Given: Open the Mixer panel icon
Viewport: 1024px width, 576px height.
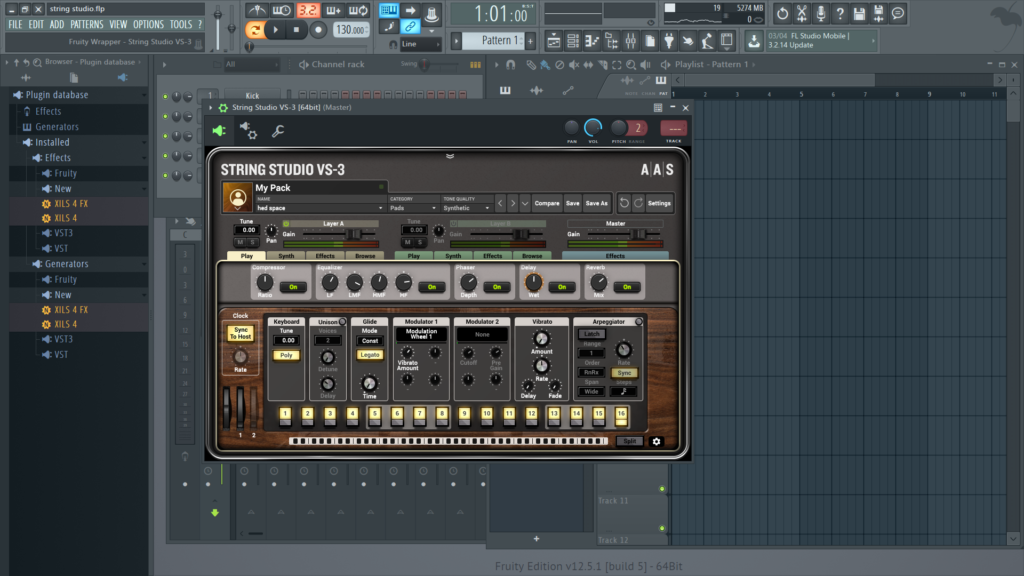Looking at the screenshot, I should [x=630, y=41].
